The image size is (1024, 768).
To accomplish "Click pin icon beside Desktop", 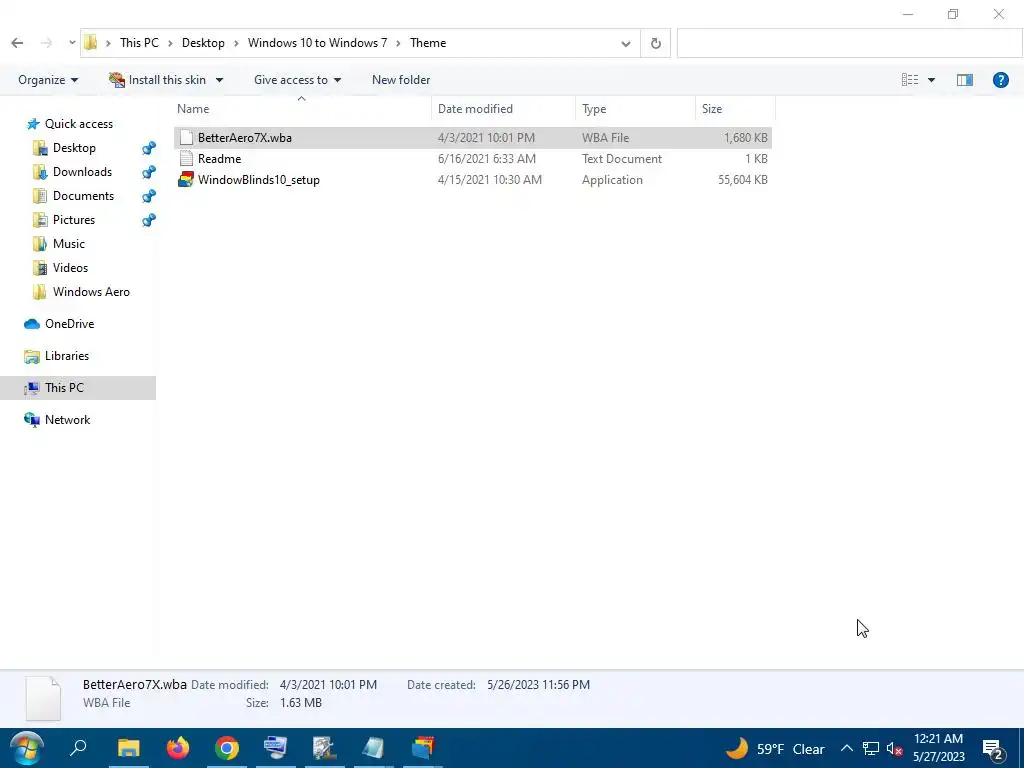I will coord(149,148).
